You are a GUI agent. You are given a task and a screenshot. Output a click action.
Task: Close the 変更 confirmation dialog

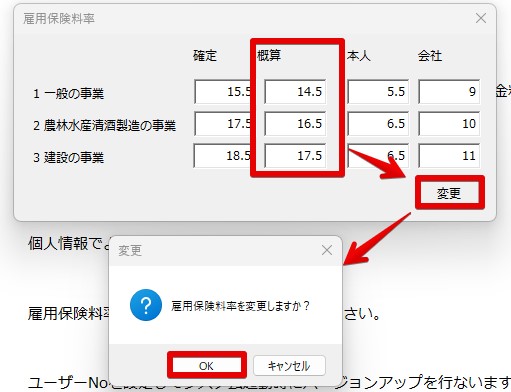coord(327,250)
